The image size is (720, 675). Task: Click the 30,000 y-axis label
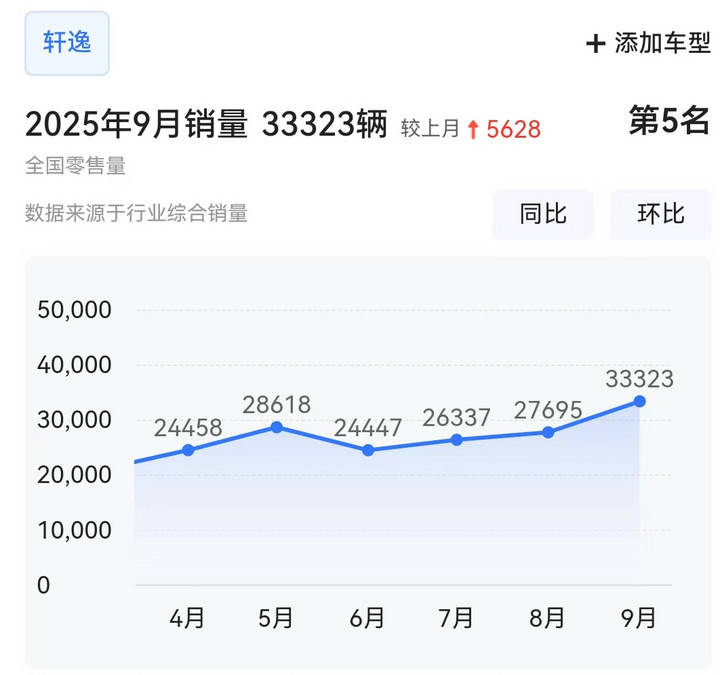point(74,420)
